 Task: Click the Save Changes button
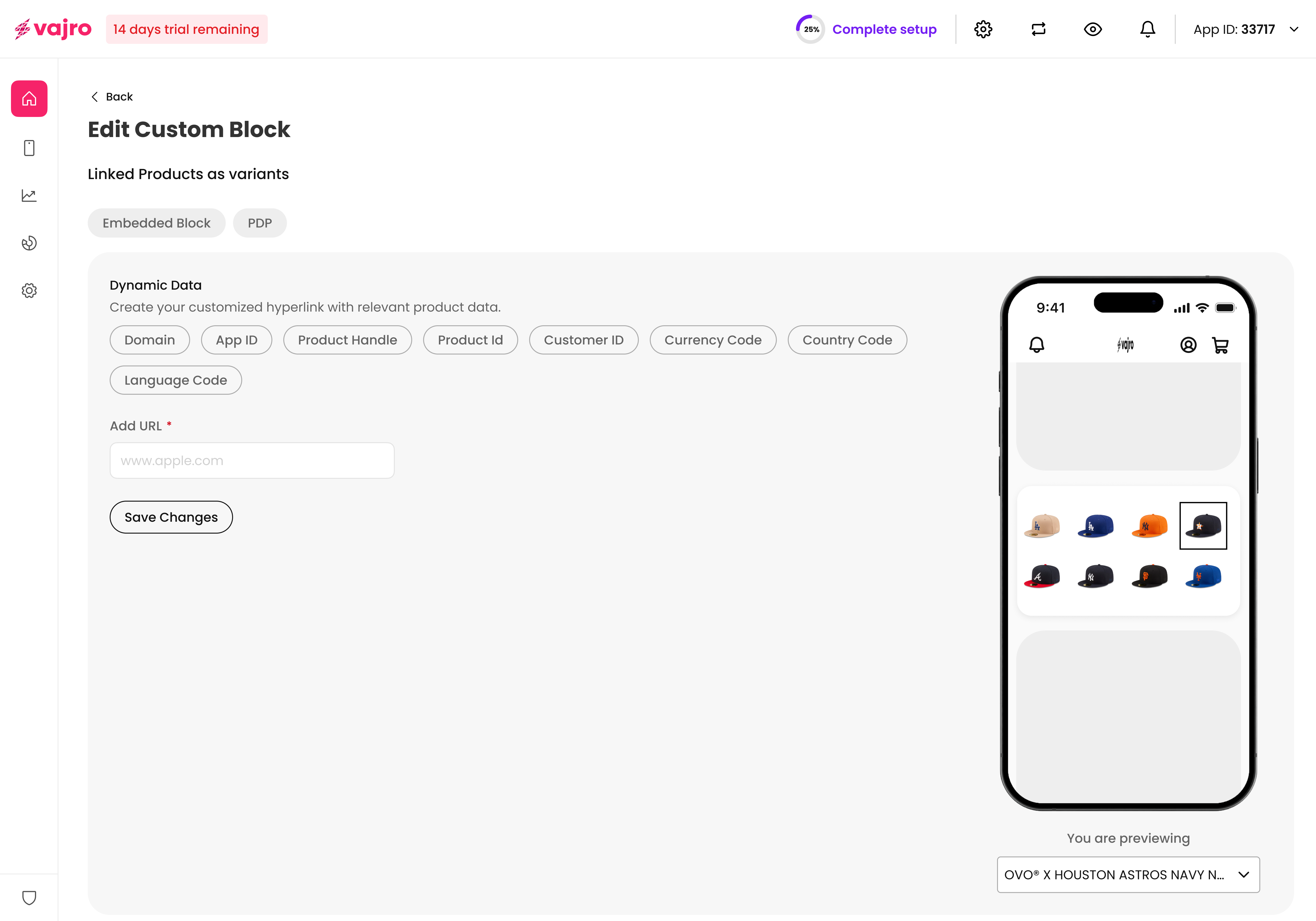(171, 517)
